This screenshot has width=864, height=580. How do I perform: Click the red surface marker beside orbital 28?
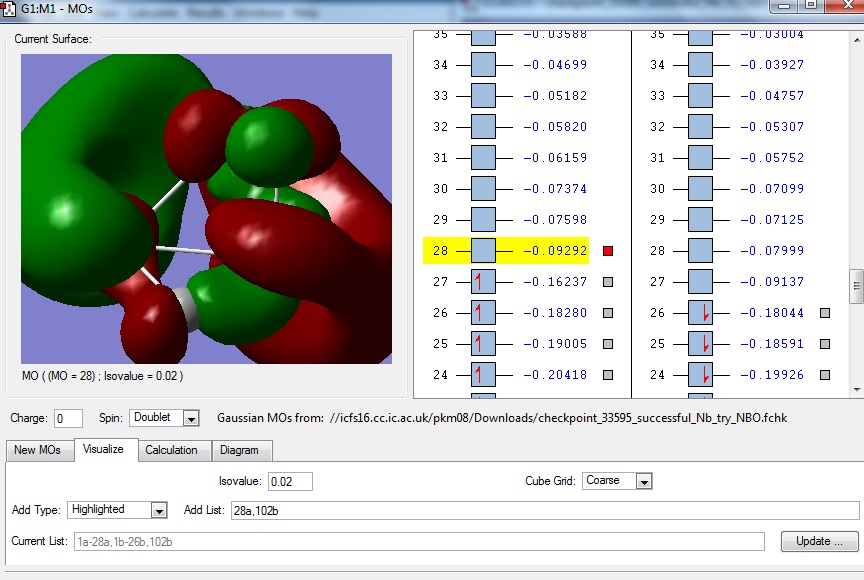point(608,251)
